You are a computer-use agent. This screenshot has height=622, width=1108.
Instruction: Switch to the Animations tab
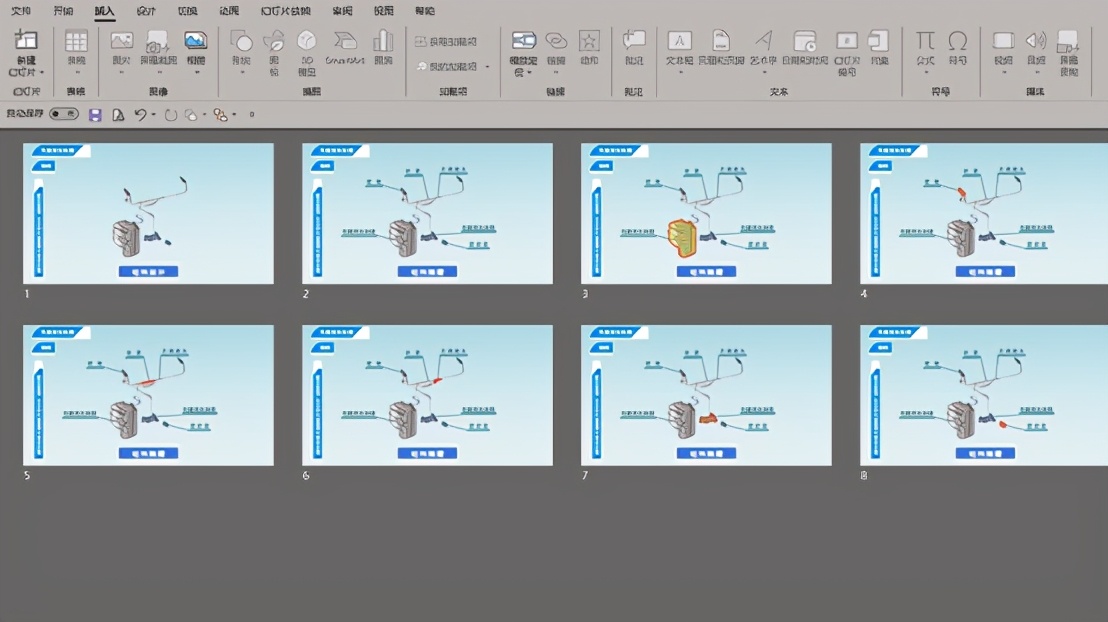(229, 11)
